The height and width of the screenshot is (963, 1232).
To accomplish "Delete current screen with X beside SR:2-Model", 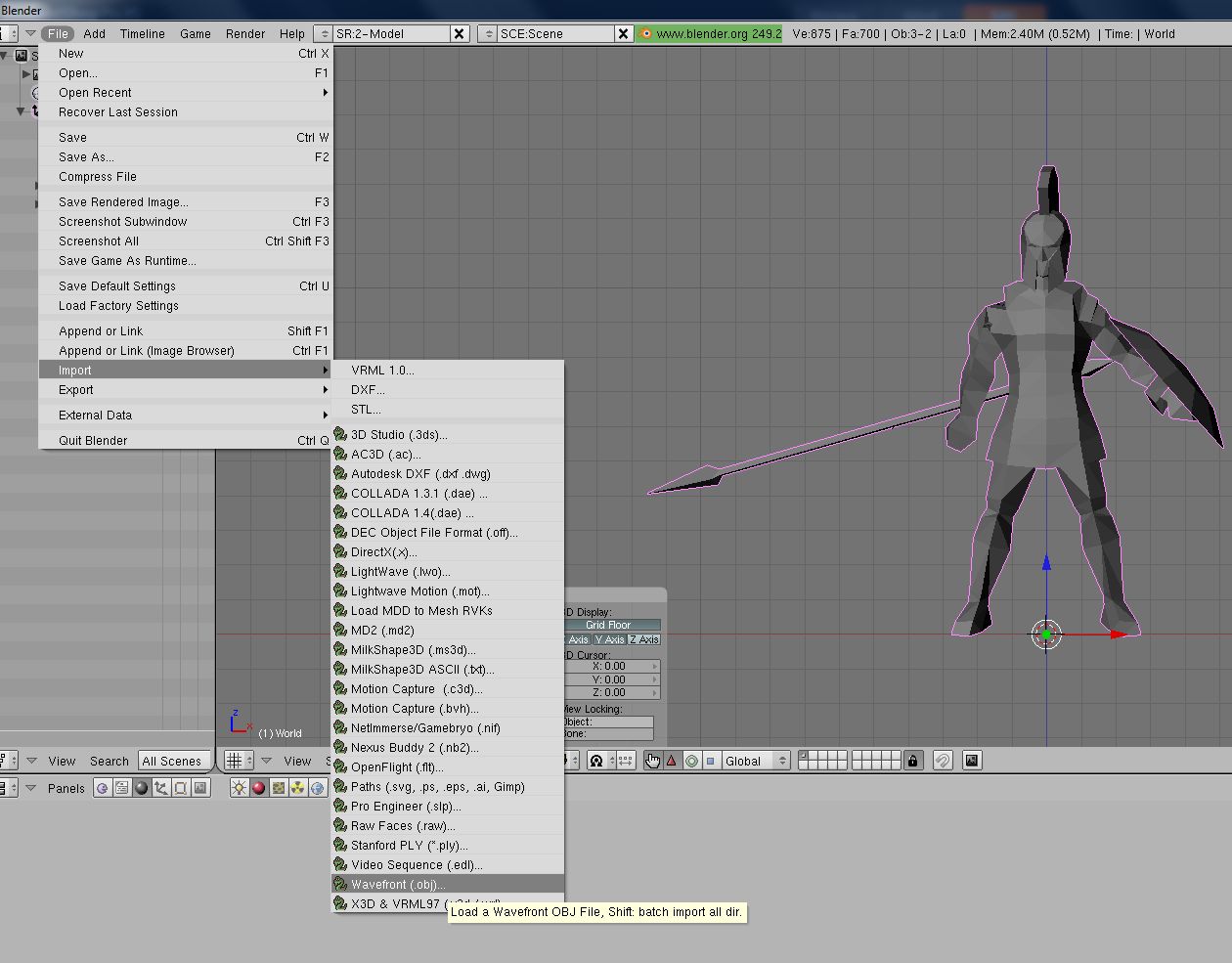I will point(459,33).
